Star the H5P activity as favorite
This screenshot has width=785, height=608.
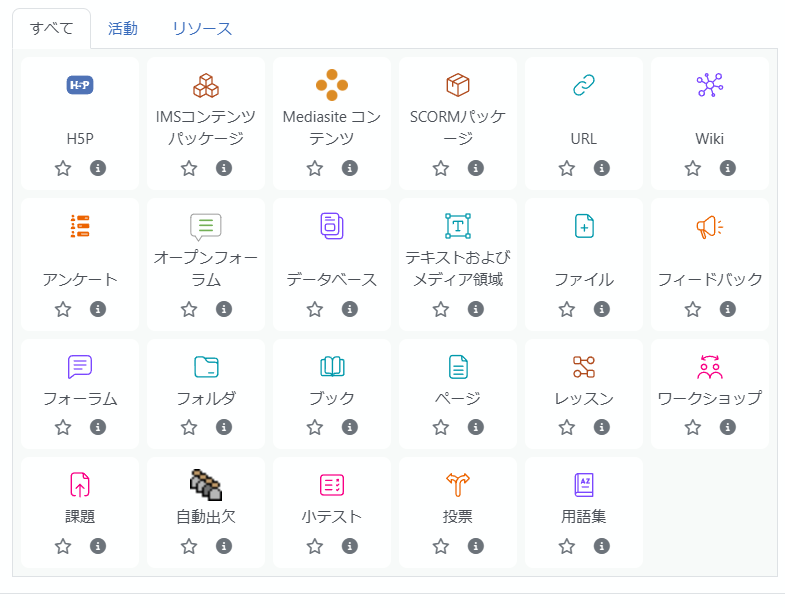point(63,168)
